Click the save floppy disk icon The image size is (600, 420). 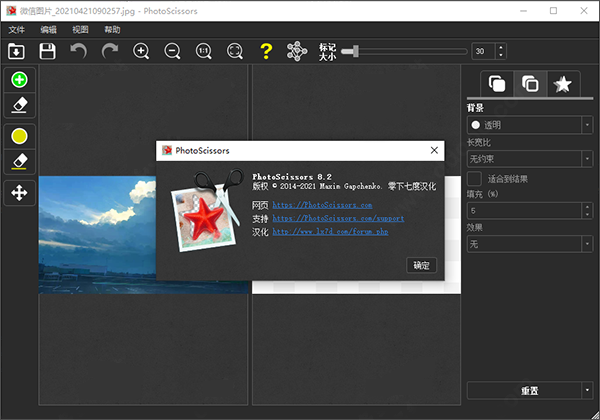click(48, 51)
